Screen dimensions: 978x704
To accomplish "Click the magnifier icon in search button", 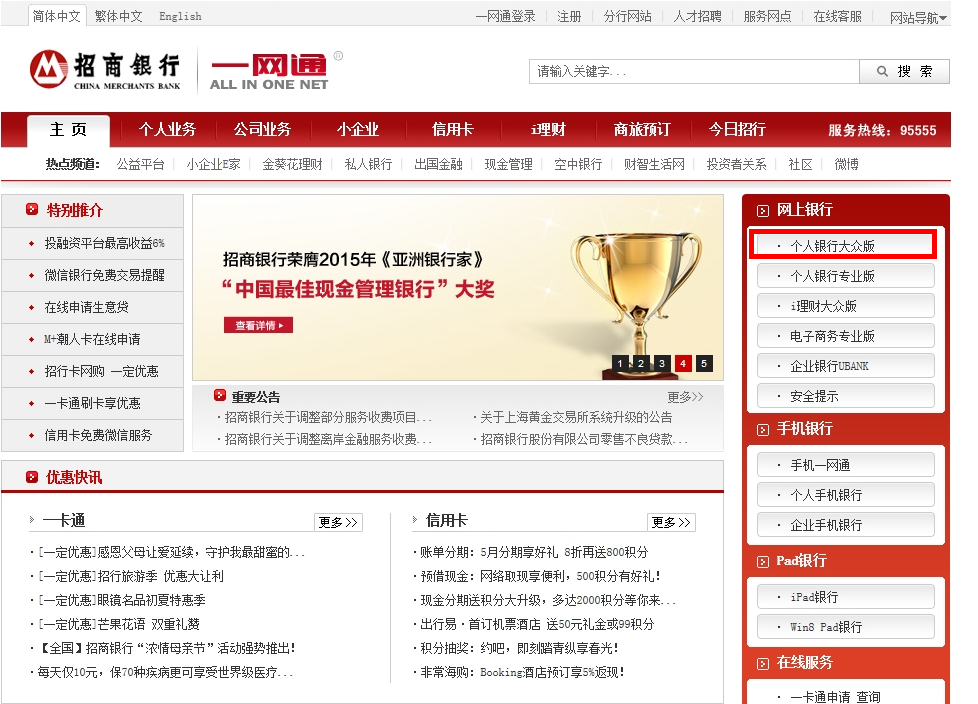I will click(882, 71).
